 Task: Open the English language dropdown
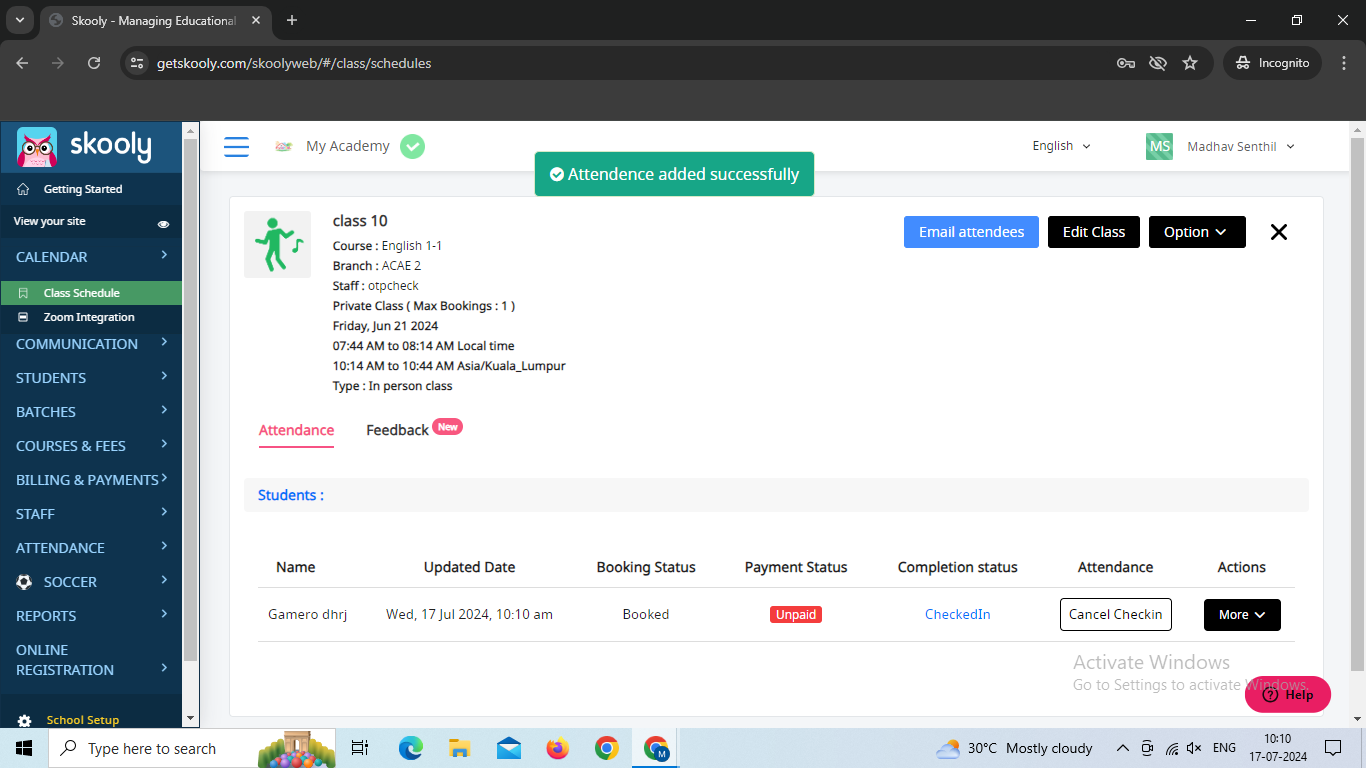pyautogui.click(x=1061, y=146)
